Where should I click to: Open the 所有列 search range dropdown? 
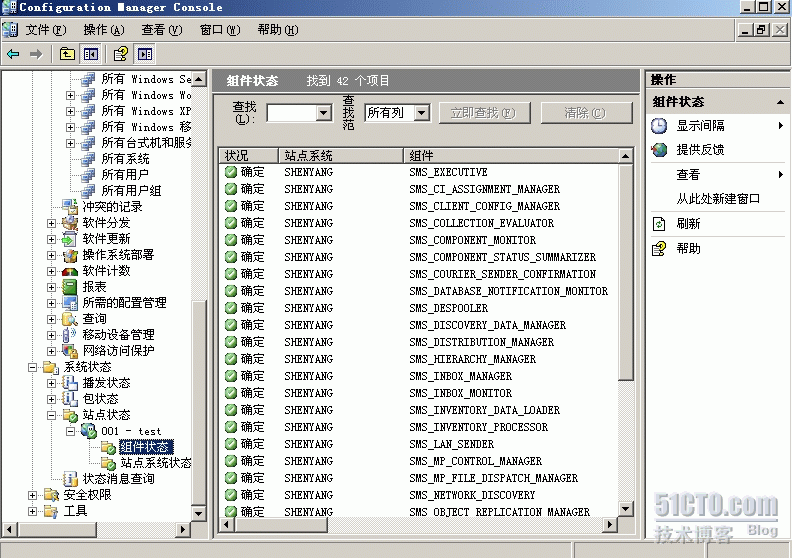(x=422, y=113)
